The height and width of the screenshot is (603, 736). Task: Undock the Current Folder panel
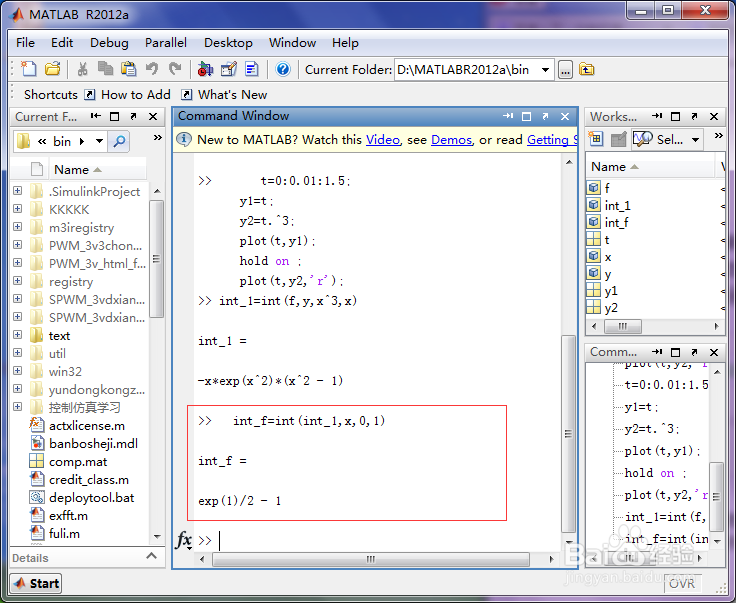133,116
